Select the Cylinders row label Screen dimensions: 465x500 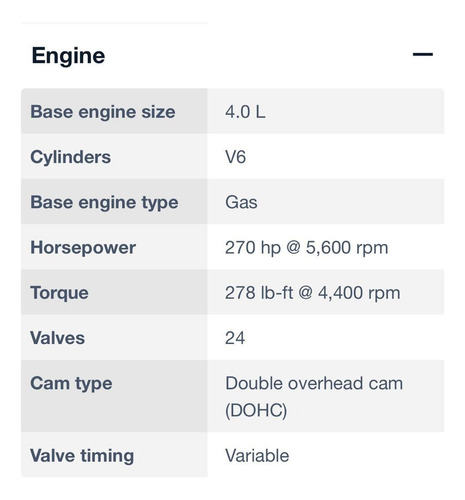tap(70, 157)
